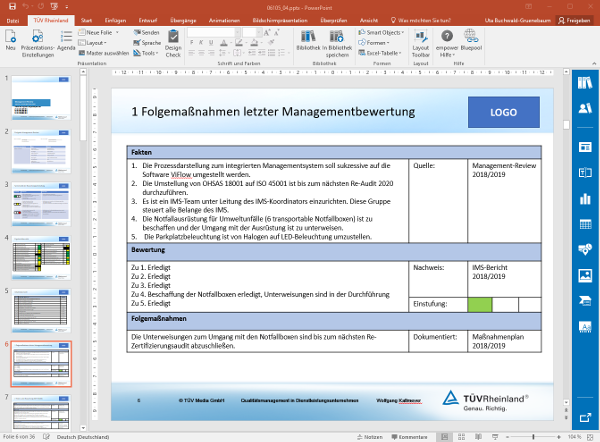Click the Layout Toolbar button

[x=421, y=44]
